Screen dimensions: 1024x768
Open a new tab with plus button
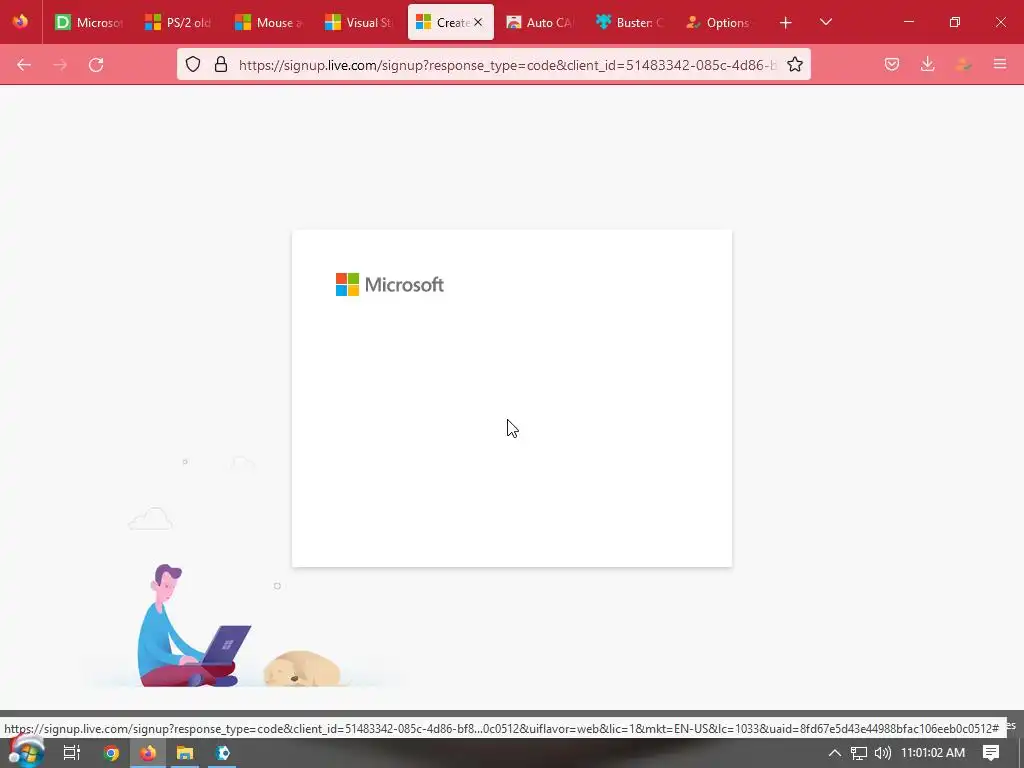point(786,22)
